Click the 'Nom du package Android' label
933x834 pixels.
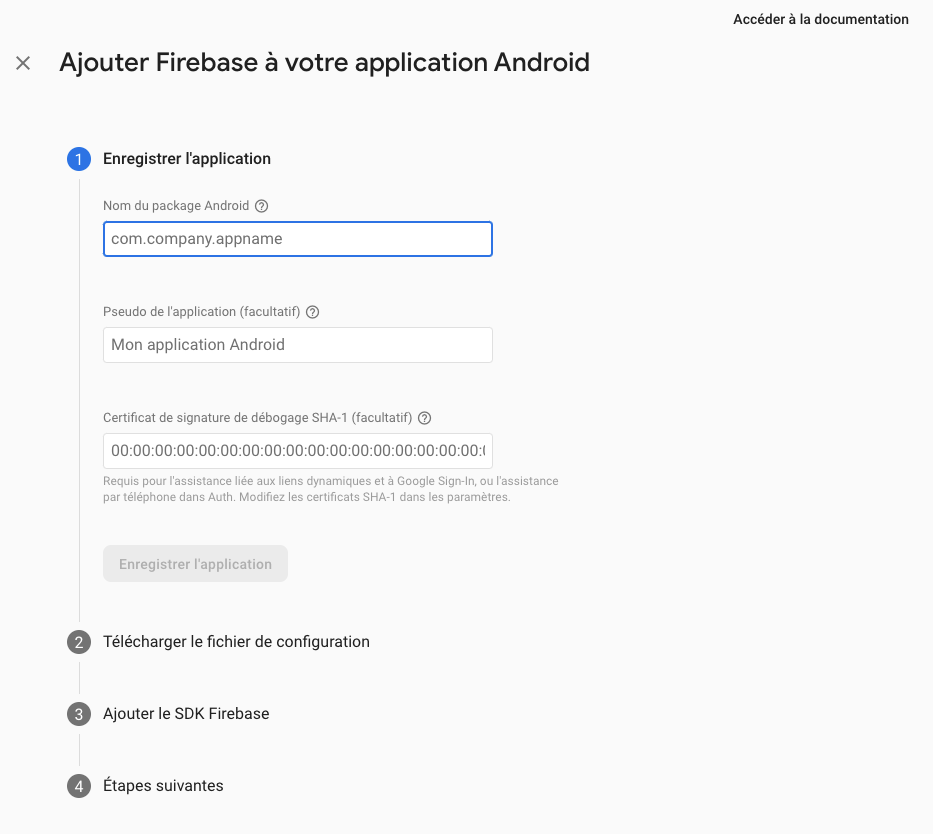click(x=176, y=206)
